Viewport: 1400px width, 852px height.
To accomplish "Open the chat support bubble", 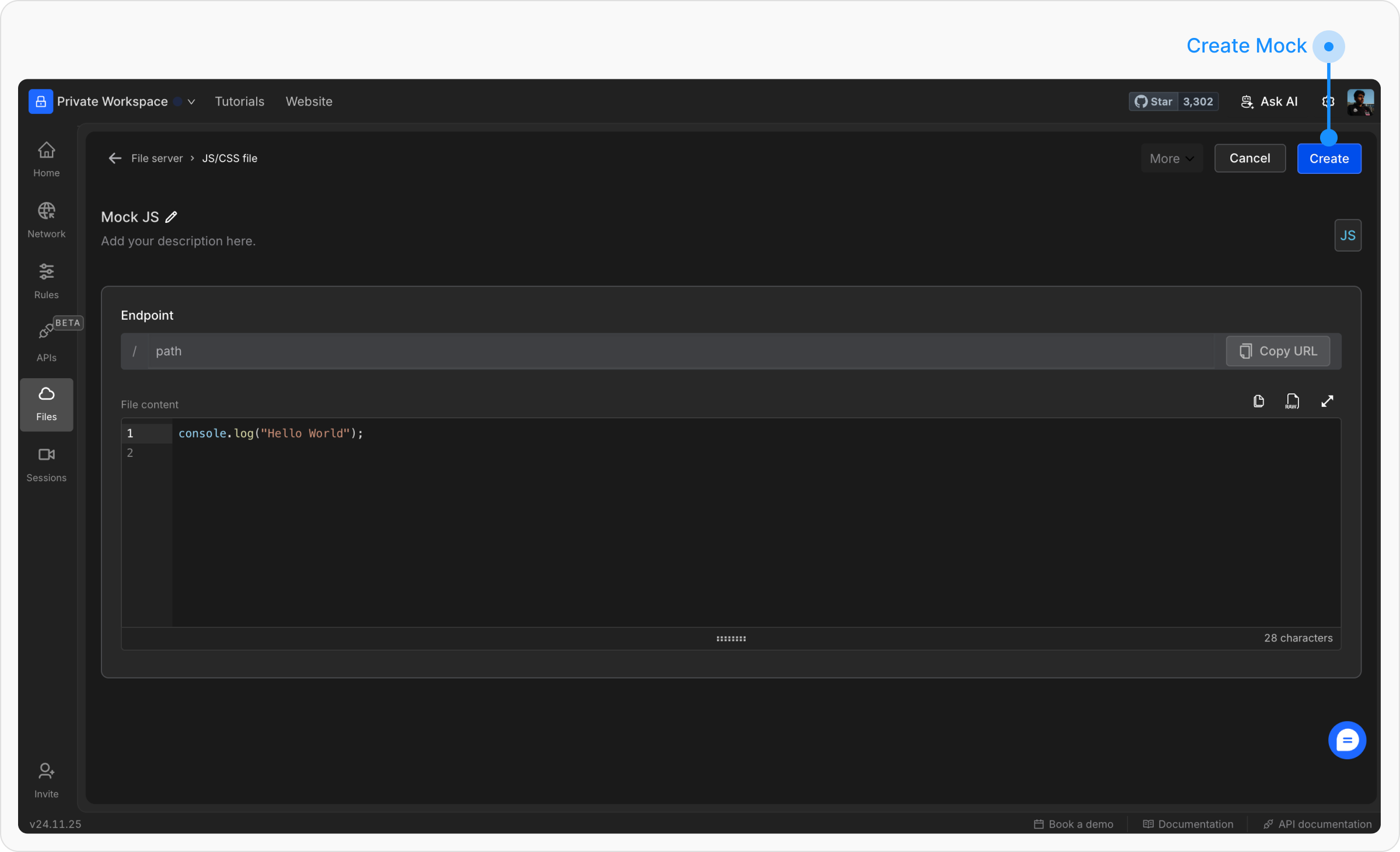I will (1346, 740).
